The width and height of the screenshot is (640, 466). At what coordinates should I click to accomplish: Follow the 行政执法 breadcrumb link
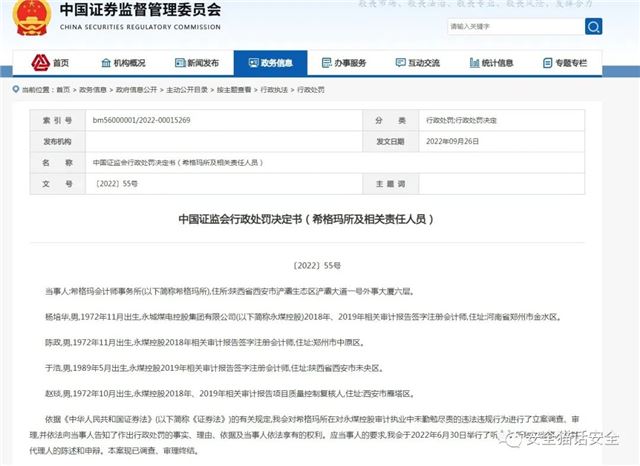(274, 90)
